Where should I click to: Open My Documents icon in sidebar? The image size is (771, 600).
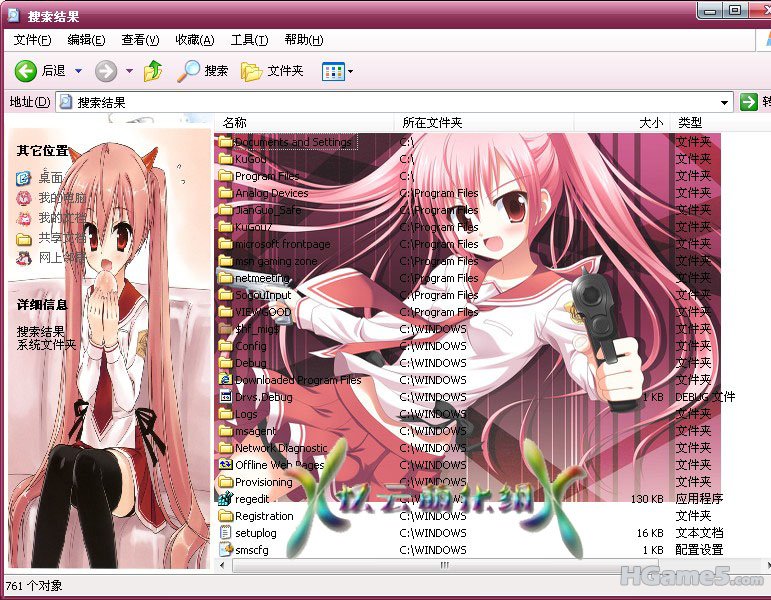pos(24,218)
